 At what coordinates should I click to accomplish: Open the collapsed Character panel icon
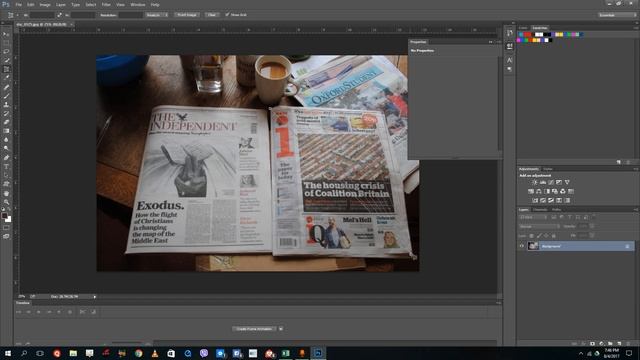pyautogui.click(x=509, y=60)
